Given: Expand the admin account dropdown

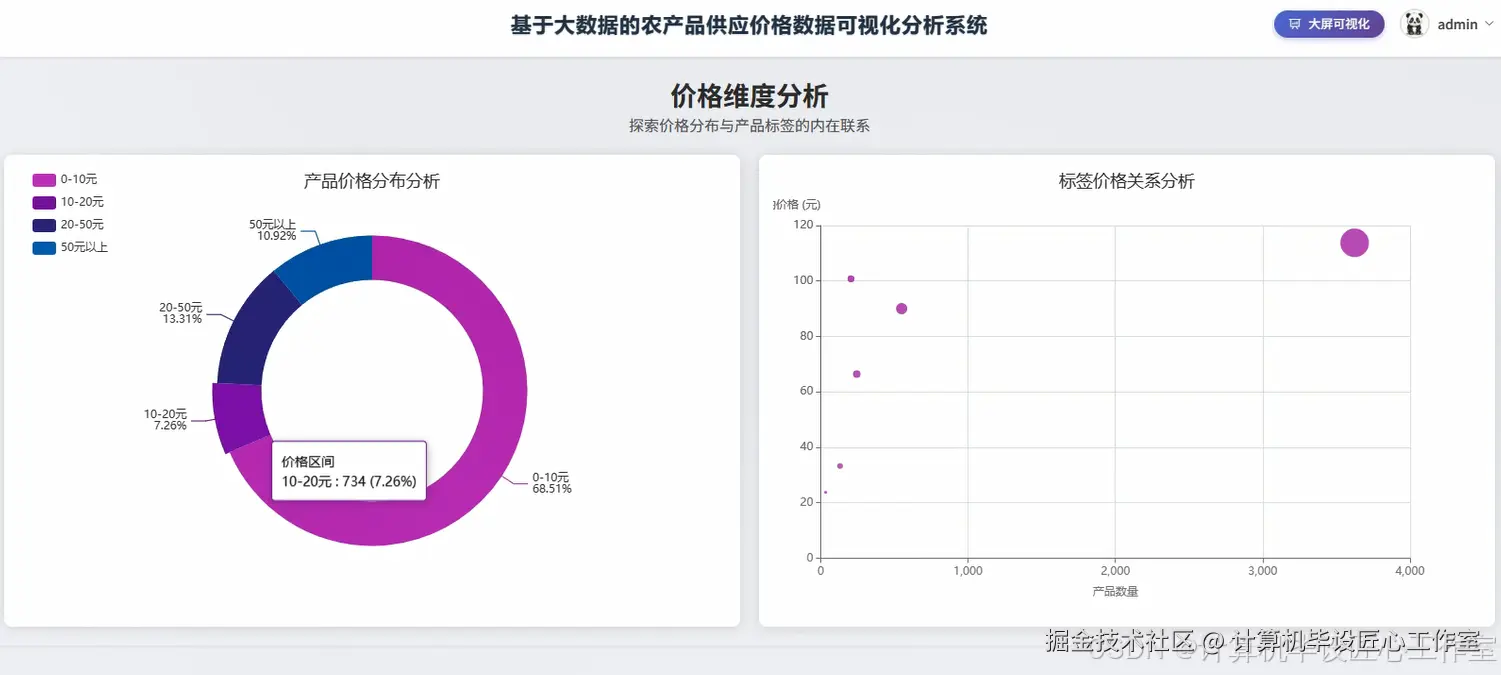Looking at the screenshot, I should 1458,23.
